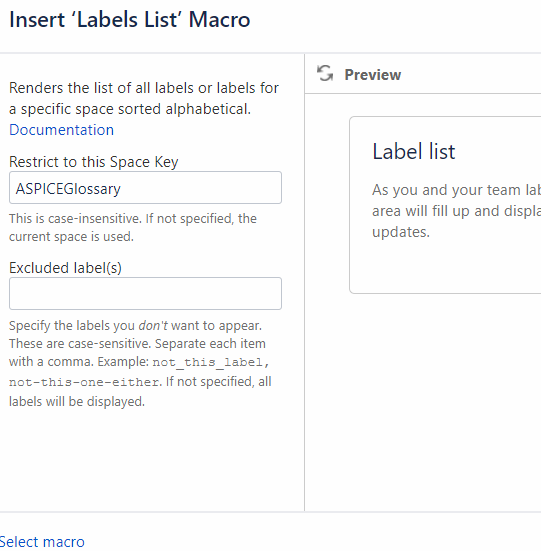The image size is (541, 551).
Task: Click the not_this_label example code text
Action: tap(211, 362)
